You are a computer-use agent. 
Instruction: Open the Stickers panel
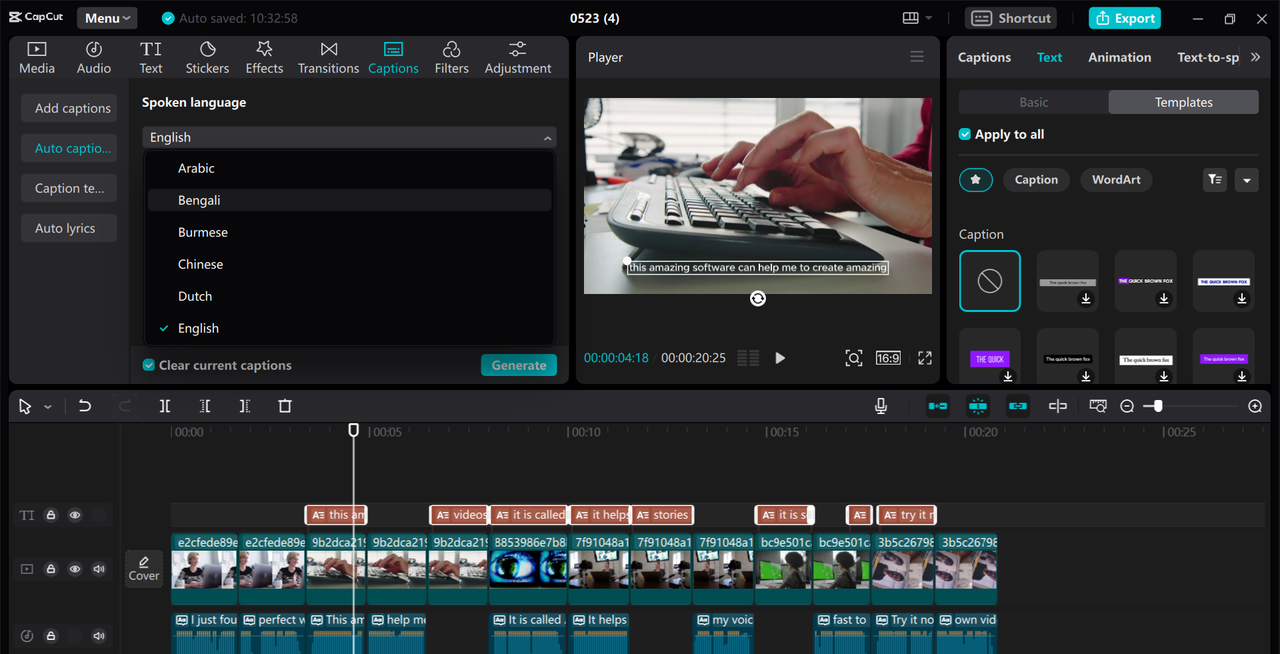[207, 58]
